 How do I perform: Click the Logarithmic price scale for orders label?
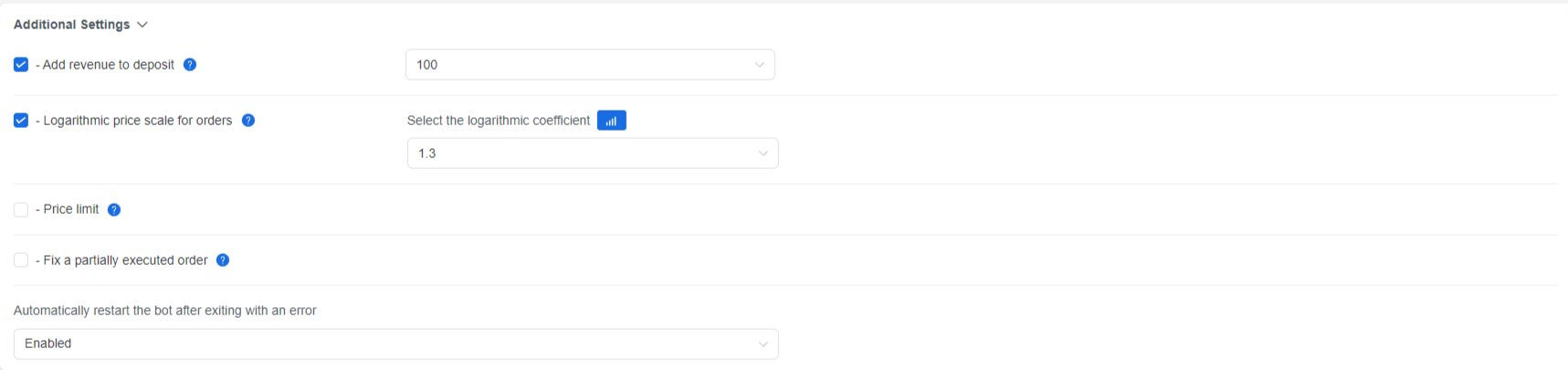(134, 121)
